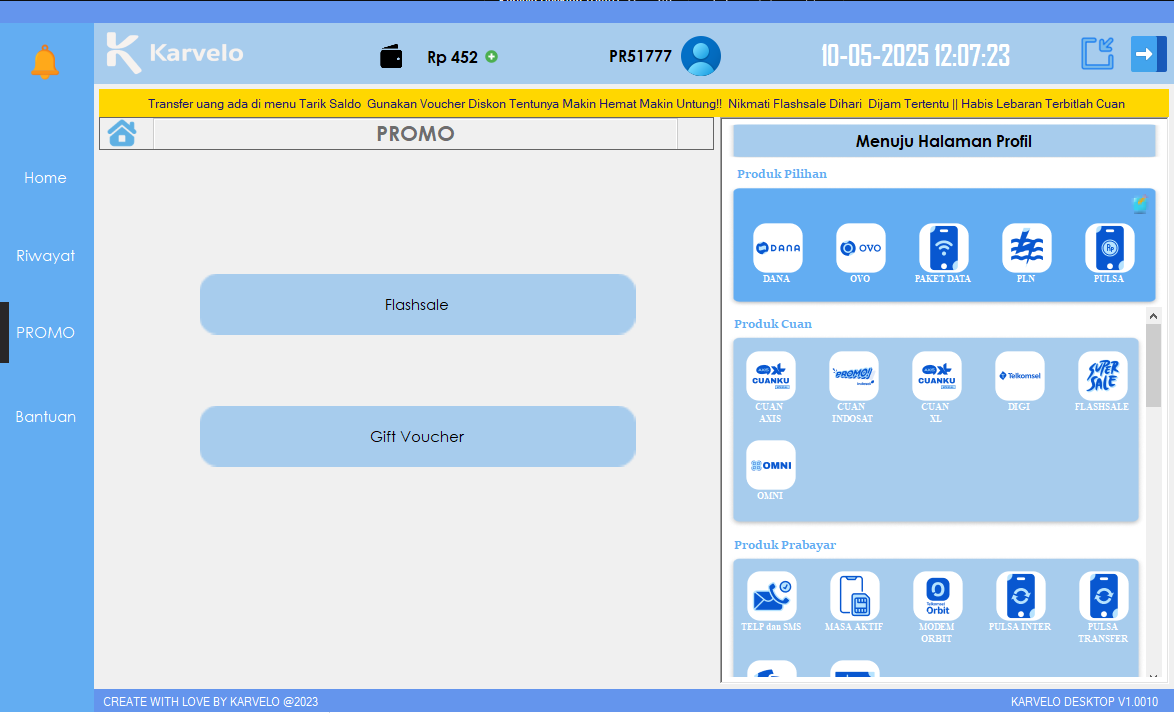The image size is (1176, 714).
Task: Select PROMO in the sidebar
Action: [45, 332]
